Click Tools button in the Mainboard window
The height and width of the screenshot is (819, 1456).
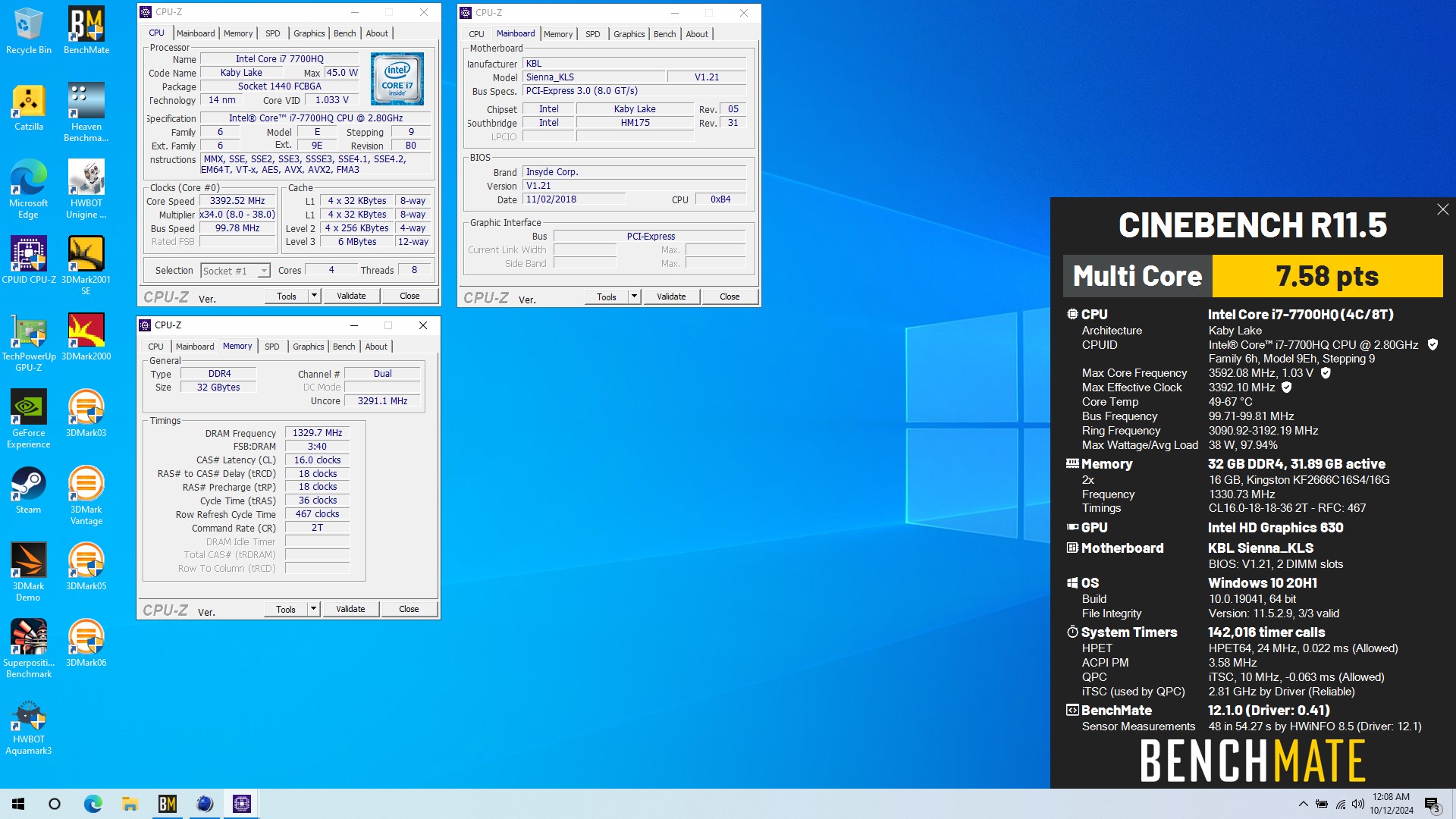pyautogui.click(x=607, y=297)
